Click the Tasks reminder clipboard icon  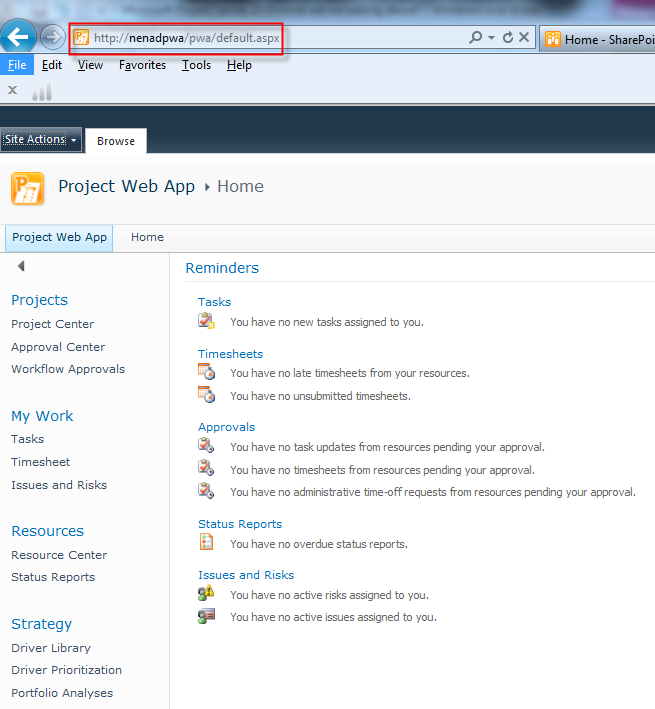[x=206, y=321]
